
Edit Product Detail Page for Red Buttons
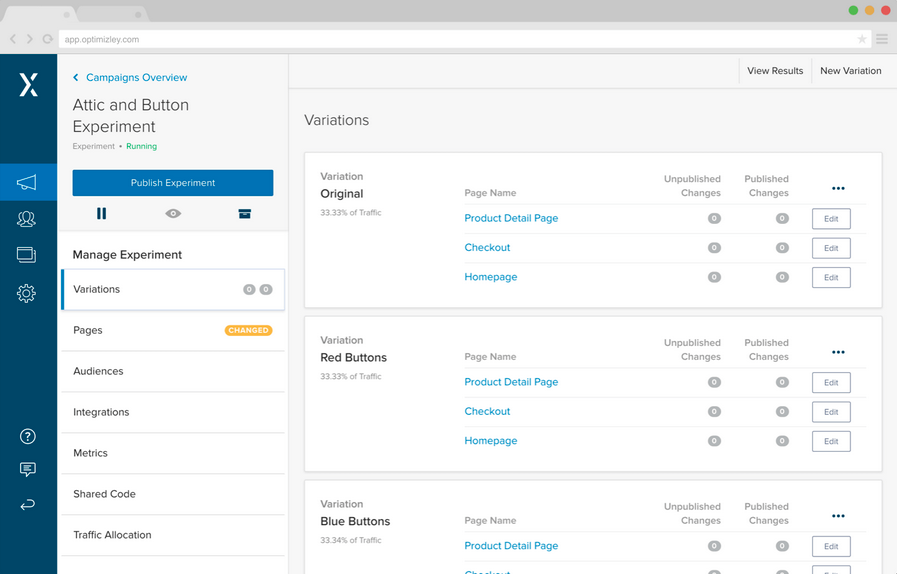point(831,383)
